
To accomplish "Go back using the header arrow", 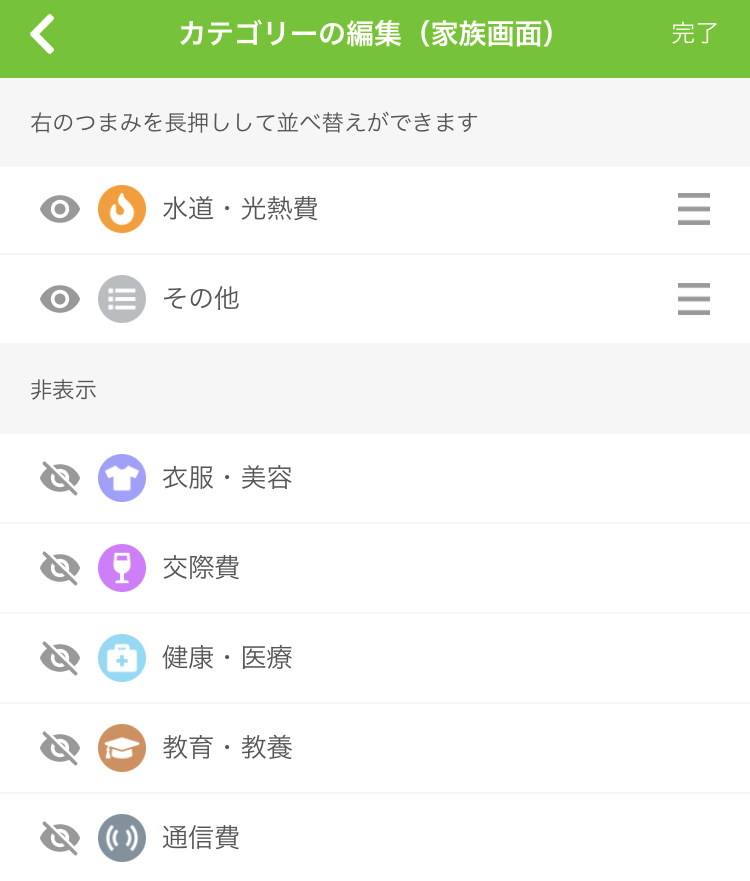I will (43, 34).
